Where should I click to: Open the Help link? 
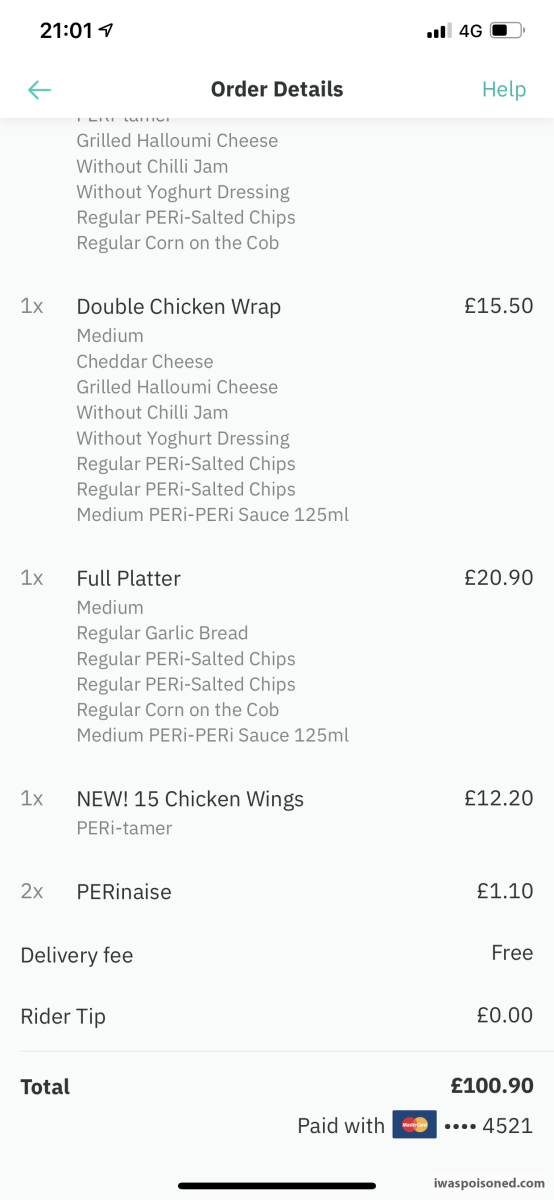(504, 89)
